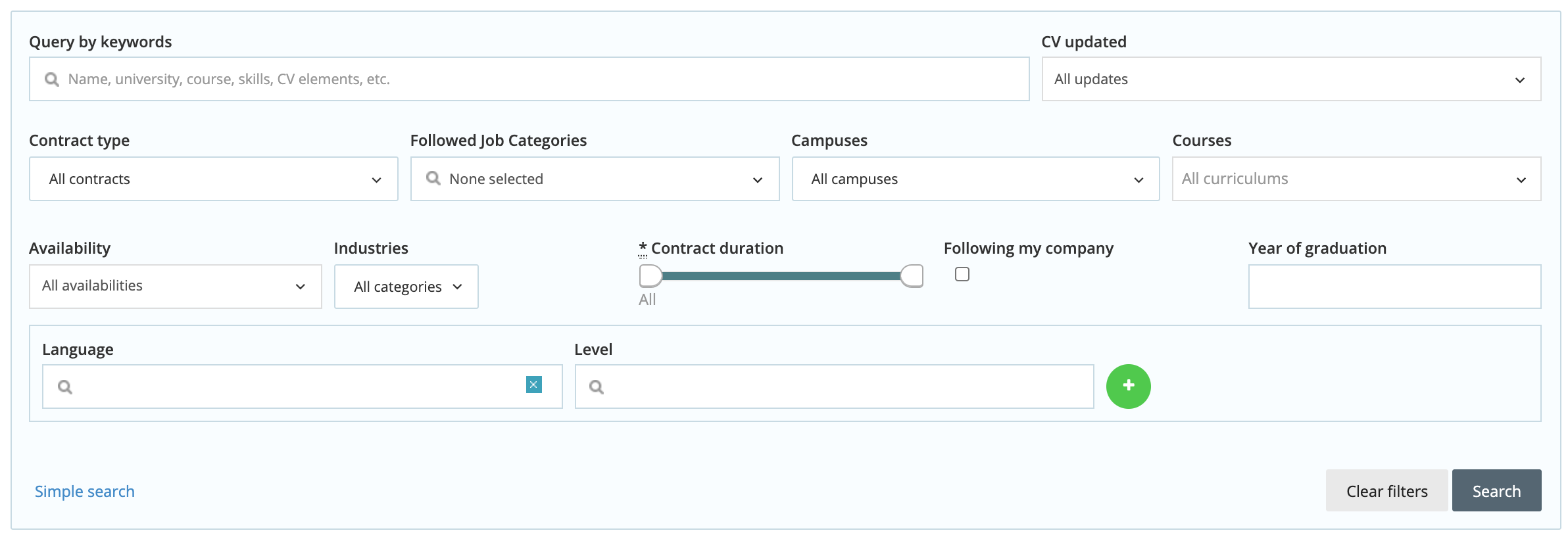Click the Language field magnifier icon
Screen dimensions: 1568x539
[64, 387]
